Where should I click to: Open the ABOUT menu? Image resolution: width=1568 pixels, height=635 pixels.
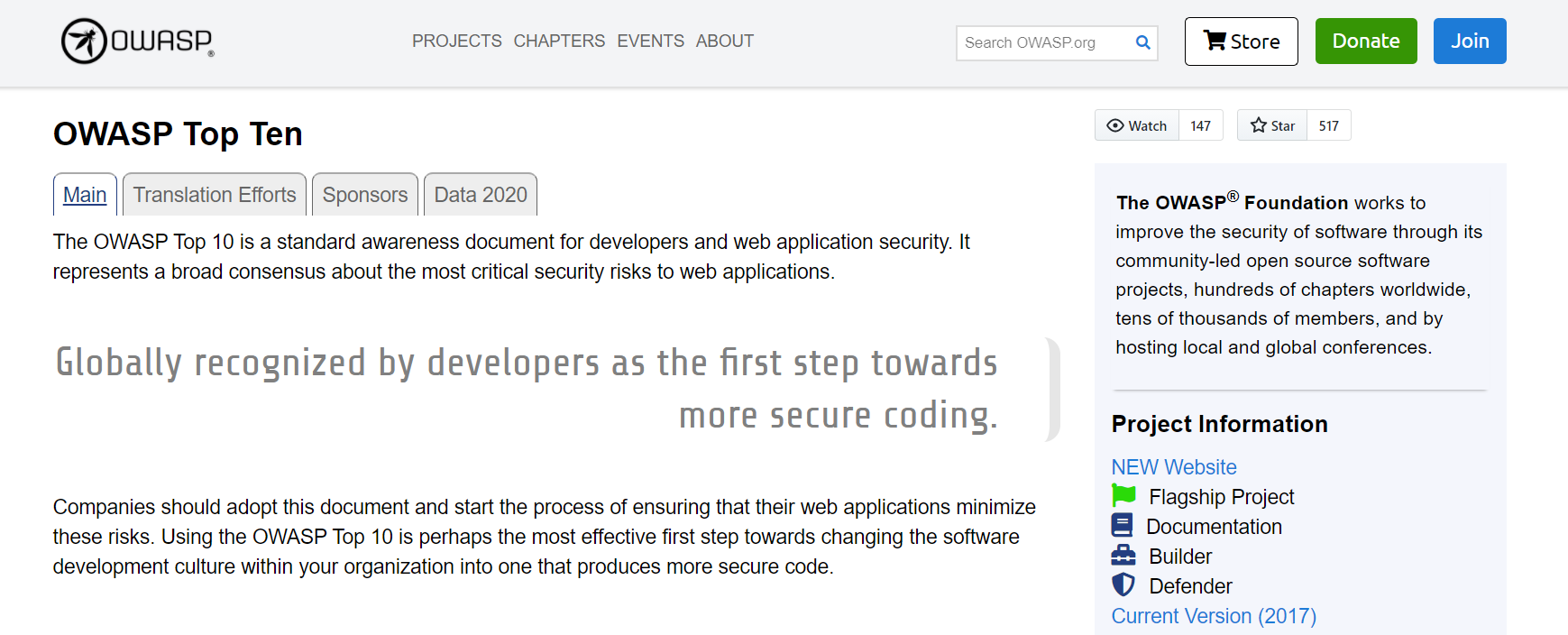725,41
